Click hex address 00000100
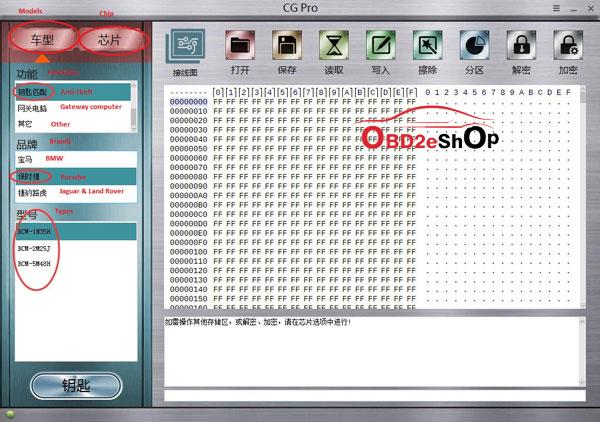This screenshot has width=600, height=422. 189,252
